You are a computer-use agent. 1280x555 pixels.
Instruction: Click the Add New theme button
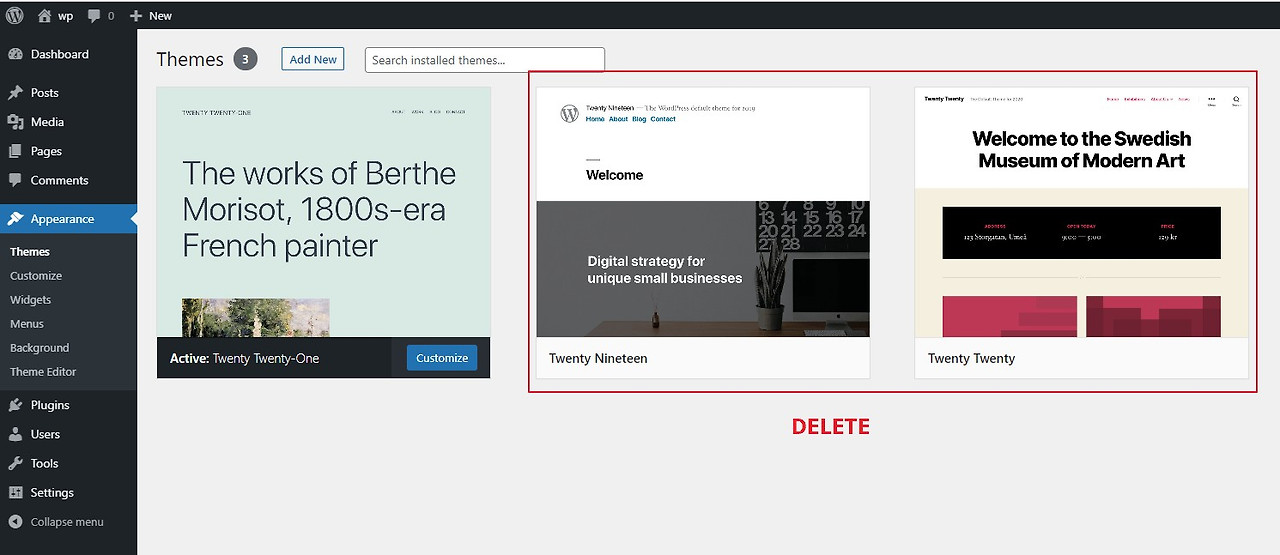pyautogui.click(x=313, y=59)
